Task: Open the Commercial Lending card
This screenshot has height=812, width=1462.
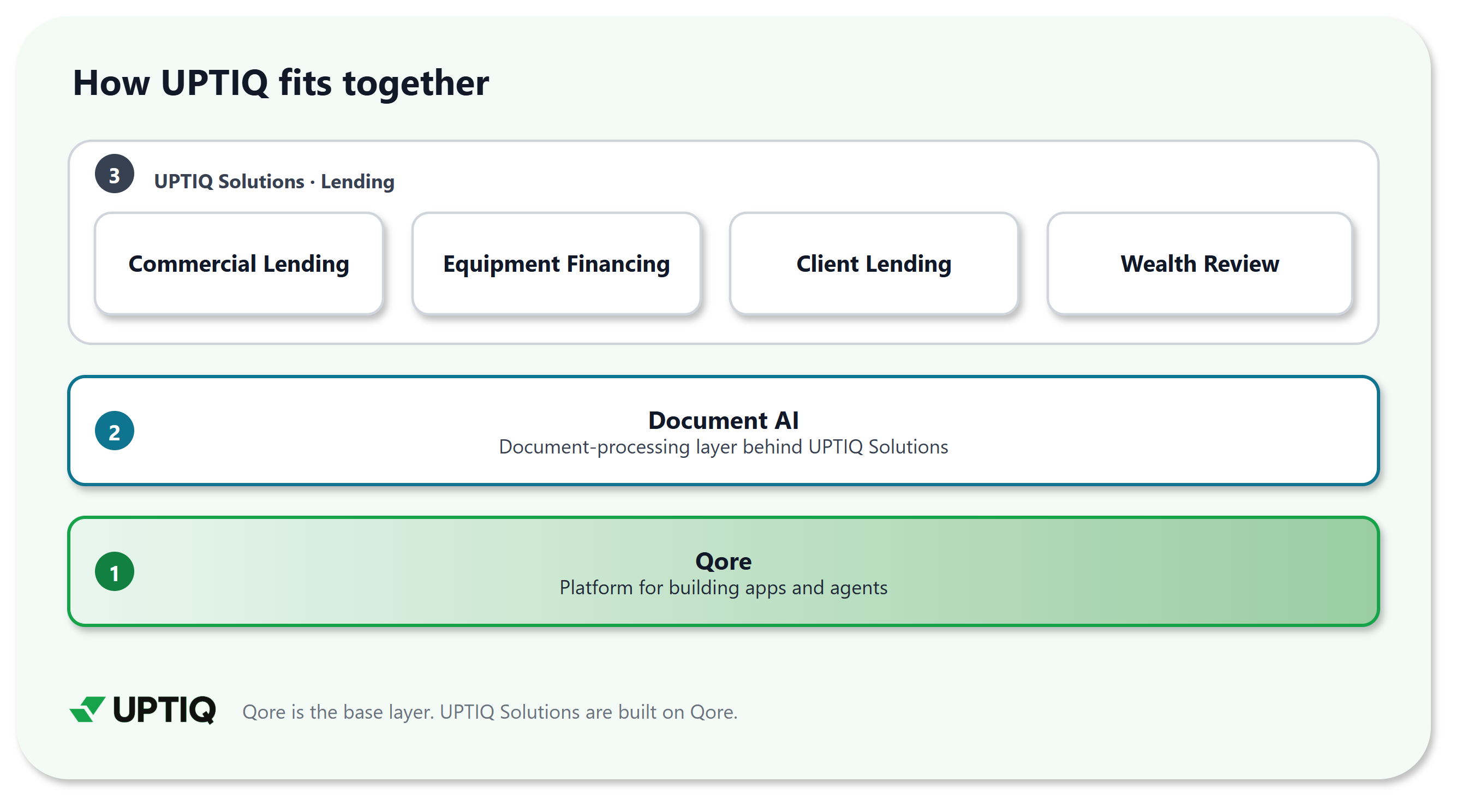Action: [x=239, y=264]
